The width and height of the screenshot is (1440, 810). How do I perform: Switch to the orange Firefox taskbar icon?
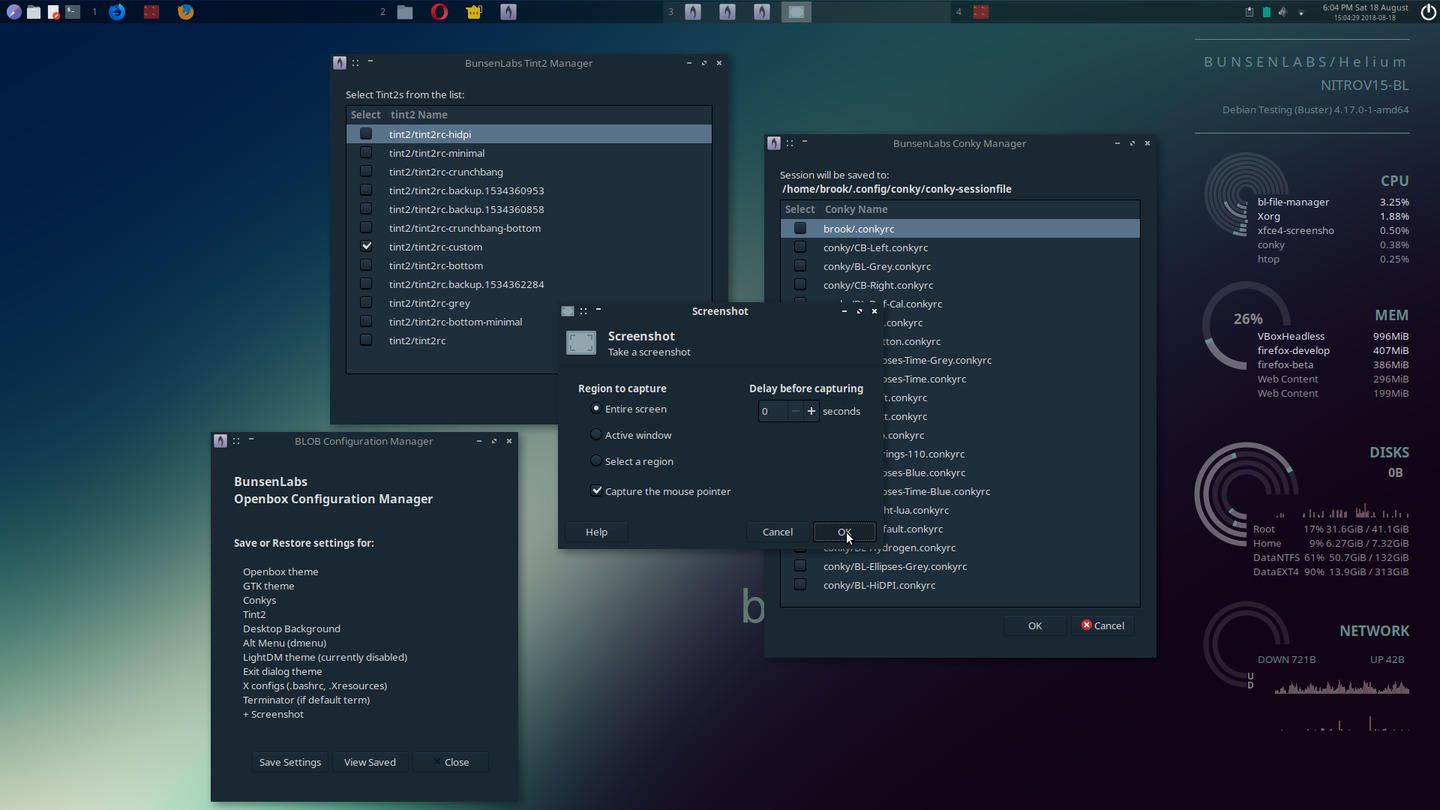[x=185, y=12]
